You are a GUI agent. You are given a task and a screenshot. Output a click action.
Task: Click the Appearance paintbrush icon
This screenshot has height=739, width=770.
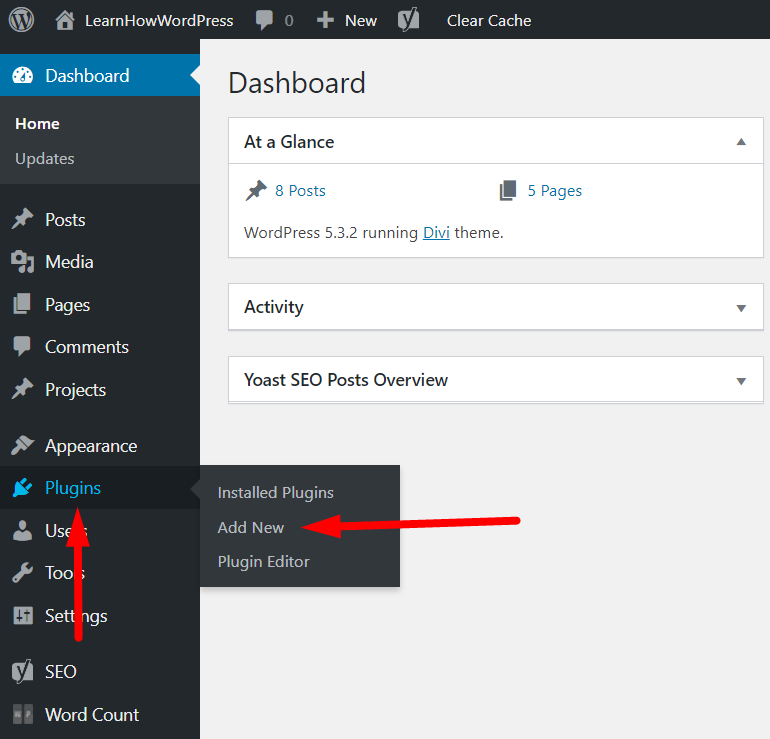click(23, 445)
